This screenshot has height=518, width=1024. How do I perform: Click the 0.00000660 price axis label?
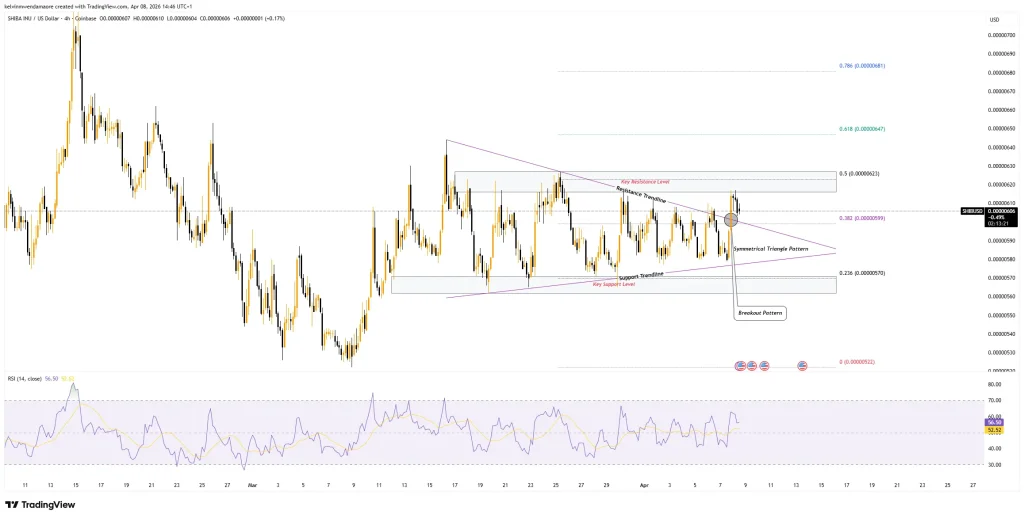[x=1001, y=110]
